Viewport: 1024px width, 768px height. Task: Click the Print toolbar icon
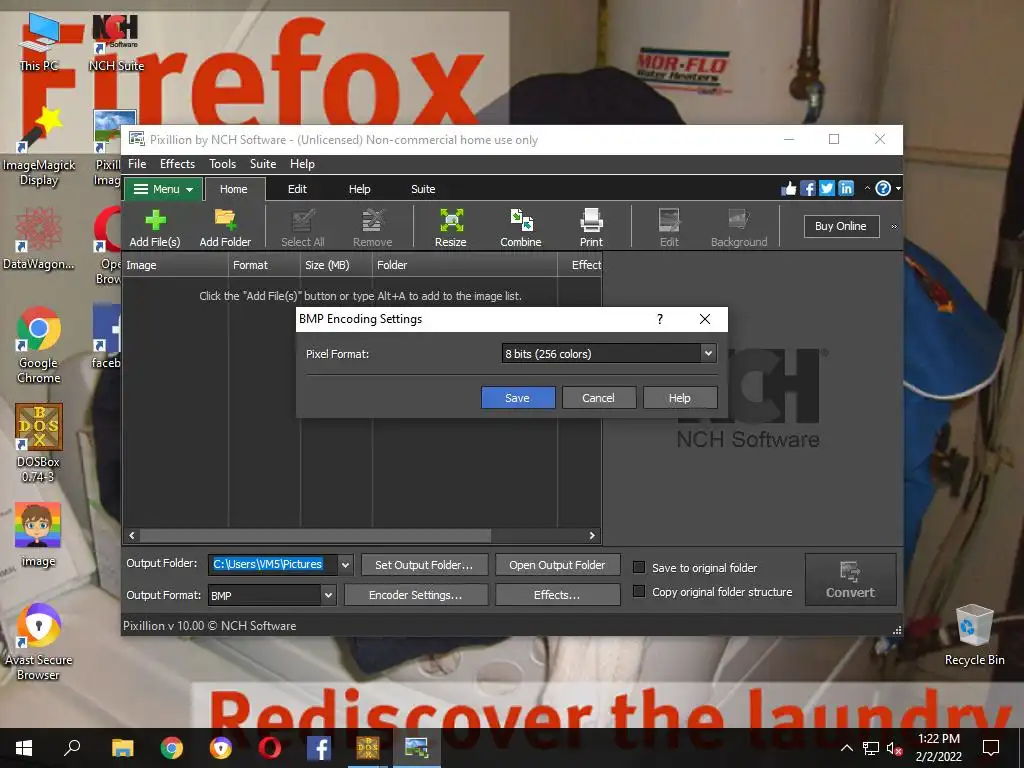tap(591, 228)
